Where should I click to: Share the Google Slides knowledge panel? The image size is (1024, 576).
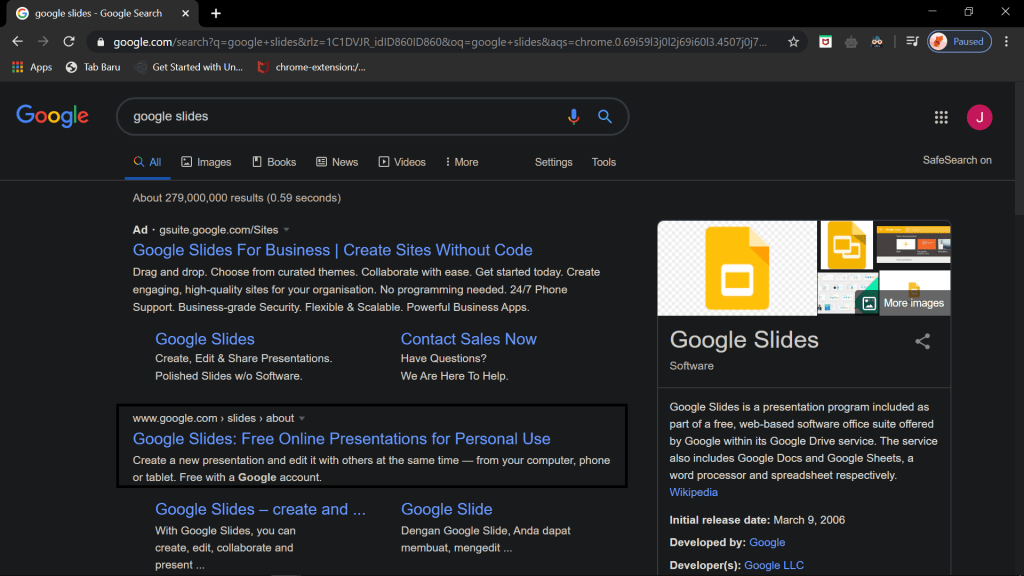tap(922, 341)
